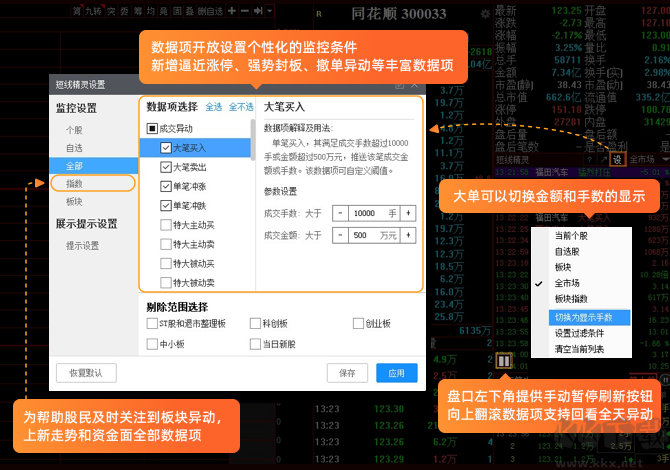Select 全部 in the 监控设置 sidebar
Screen dimensions: 670x470
coord(94,166)
